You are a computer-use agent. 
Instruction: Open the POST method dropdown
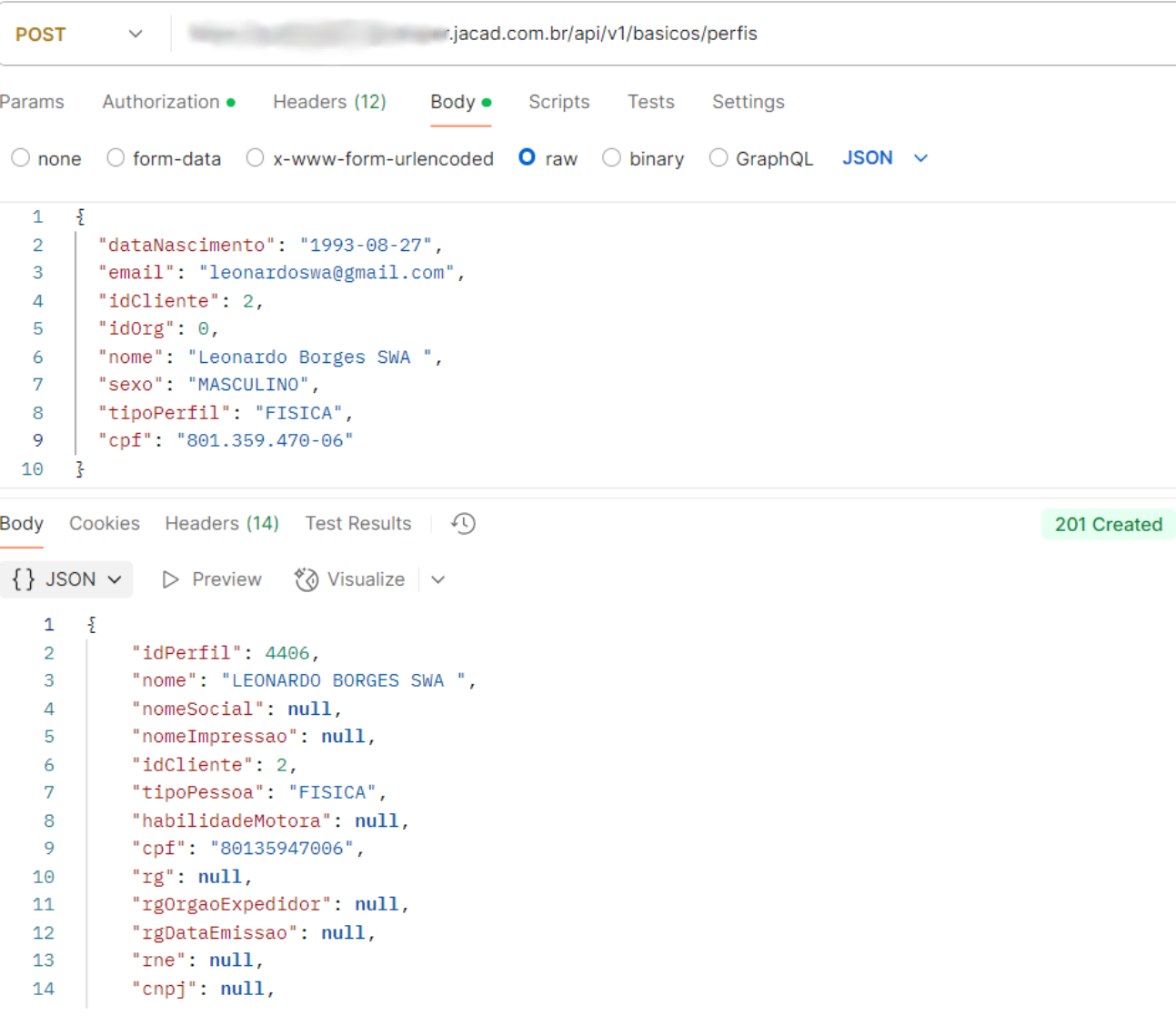(80, 34)
